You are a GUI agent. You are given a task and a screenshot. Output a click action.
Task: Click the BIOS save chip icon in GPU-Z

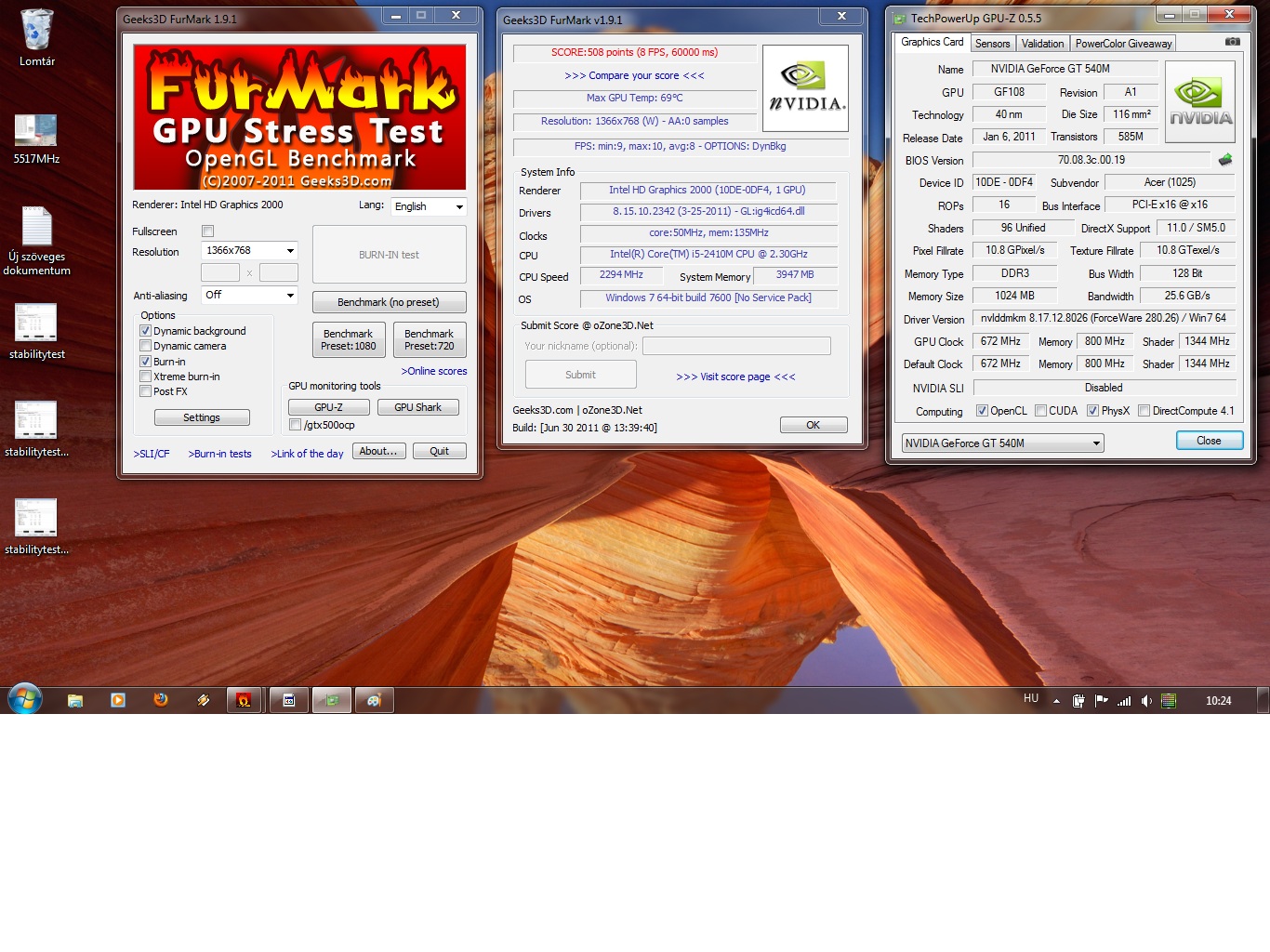(1225, 160)
